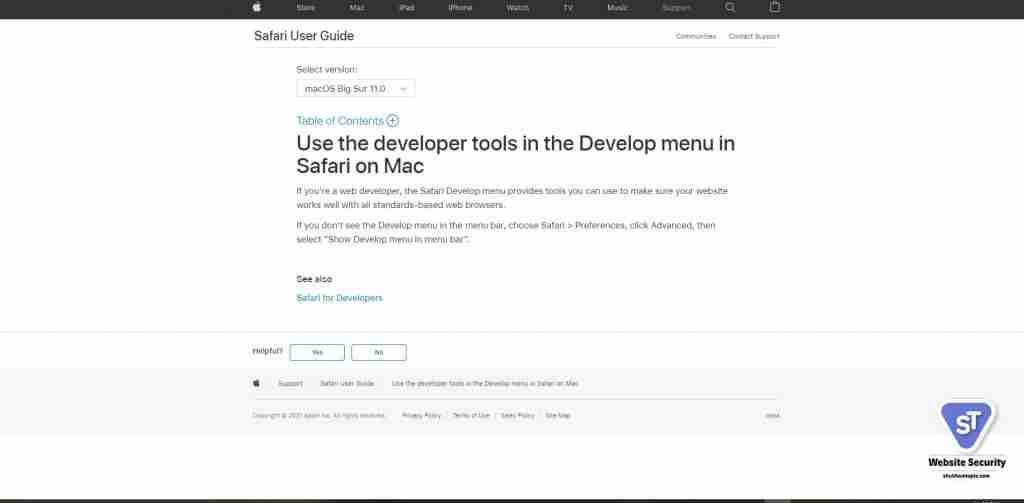Click the Apple logo in the footer breadcrumb

(256, 383)
